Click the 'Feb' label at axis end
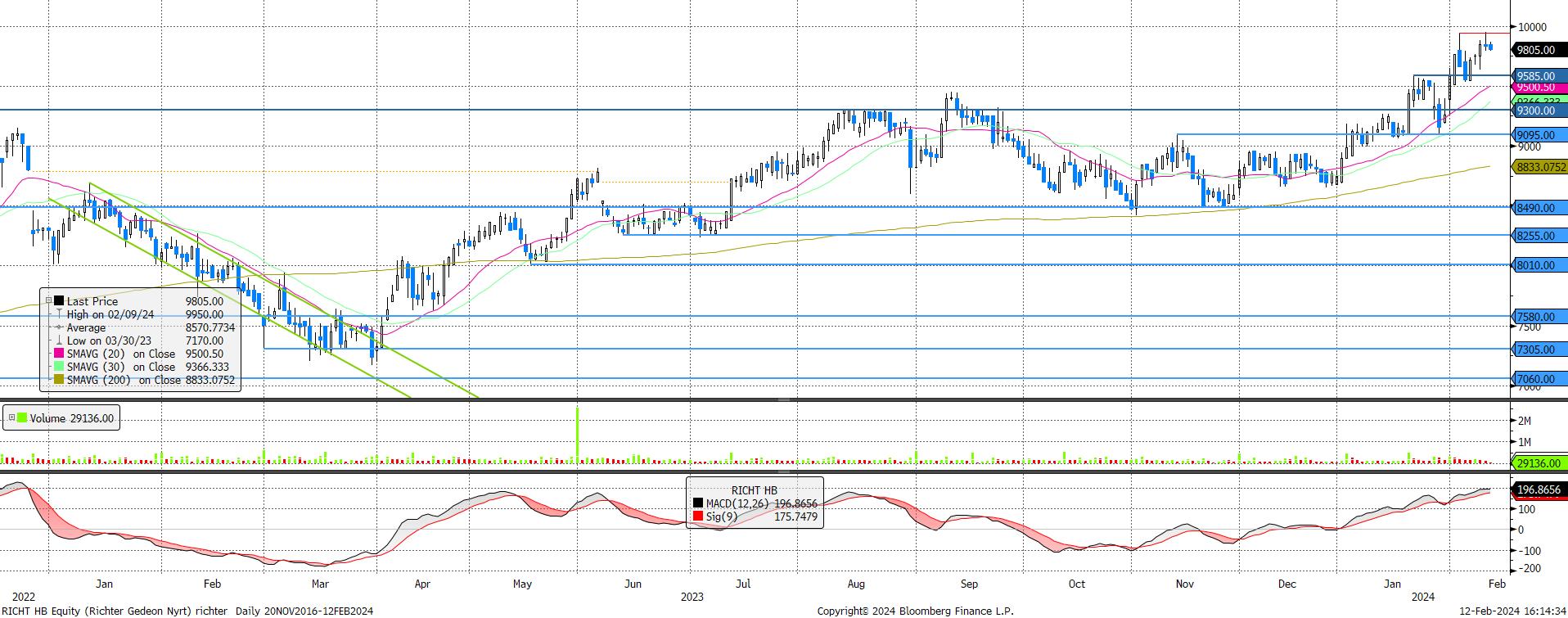1568x618 pixels. pos(1497,584)
